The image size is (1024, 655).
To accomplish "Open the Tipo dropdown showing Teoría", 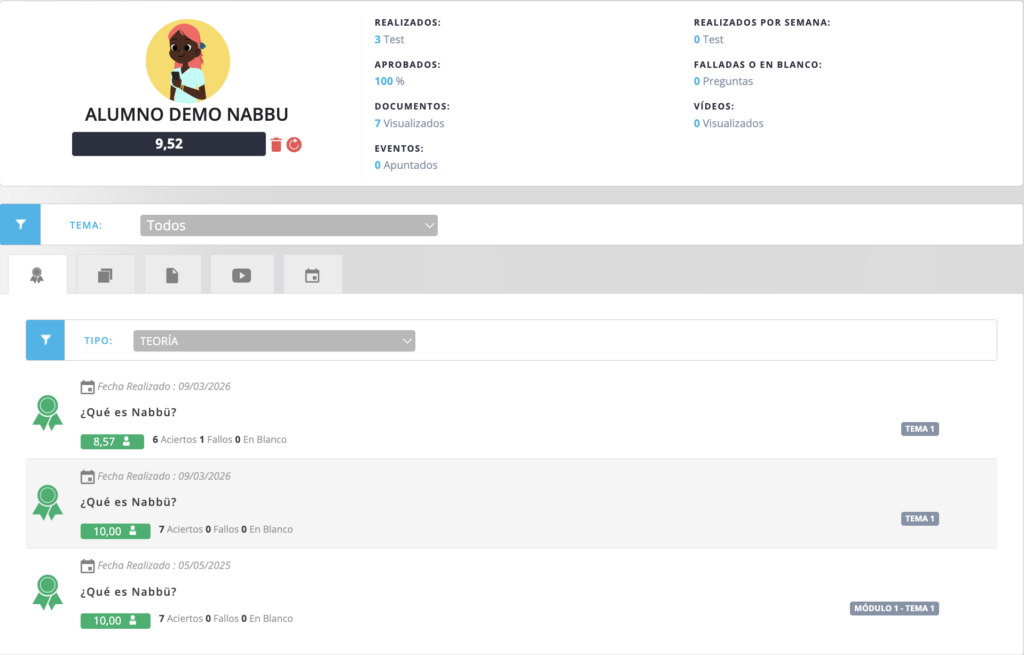I will [274, 341].
